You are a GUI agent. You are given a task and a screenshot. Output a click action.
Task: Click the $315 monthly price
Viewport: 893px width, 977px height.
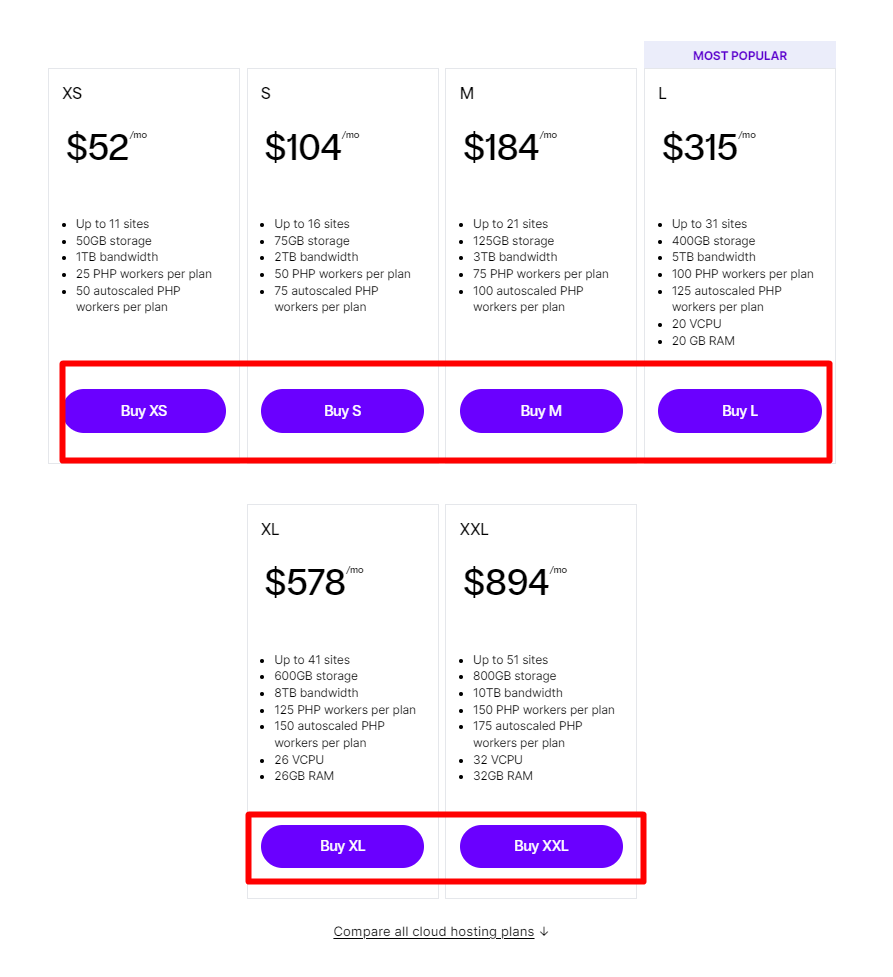click(700, 146)
